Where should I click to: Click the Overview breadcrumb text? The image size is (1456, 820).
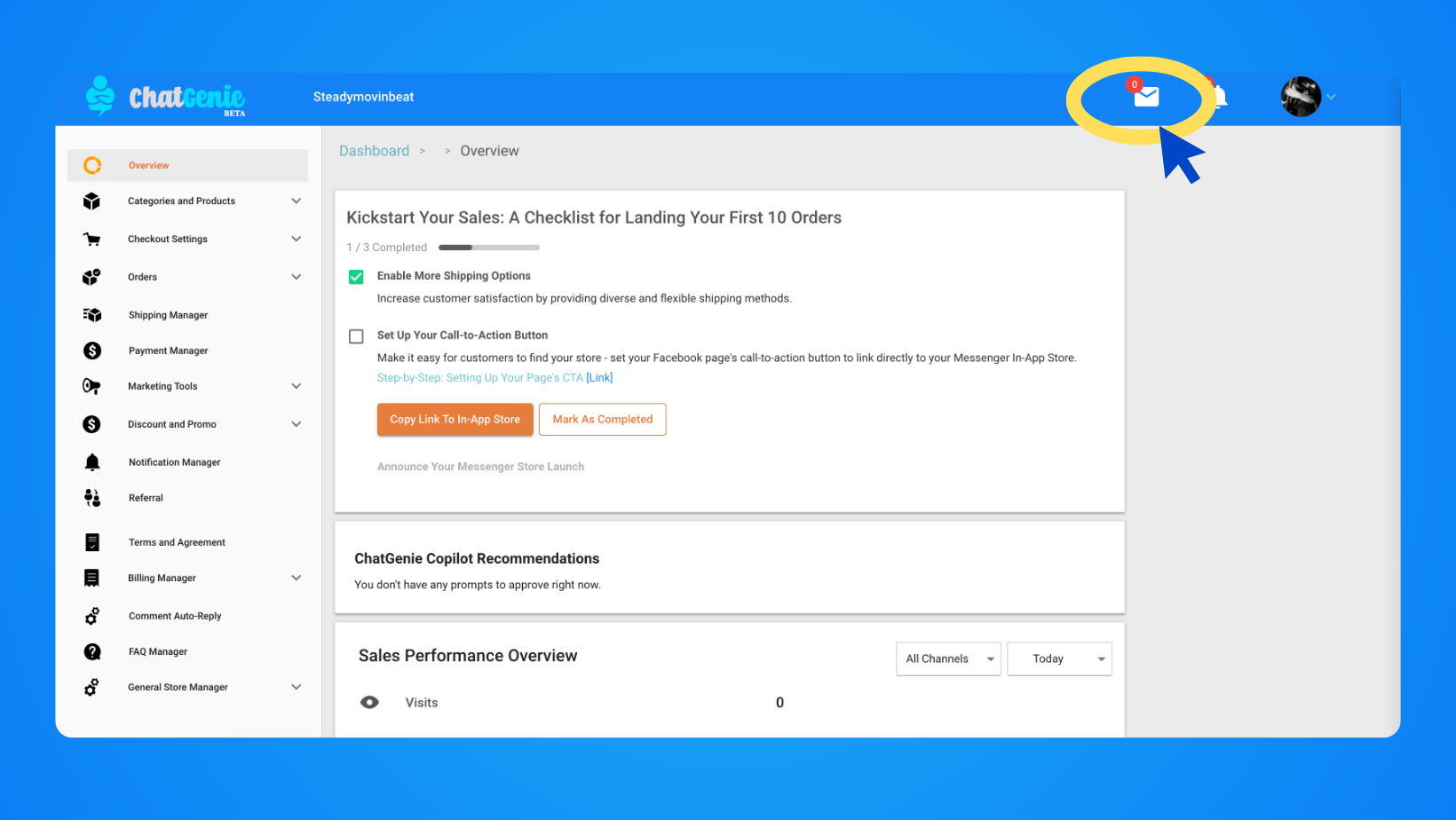coord(489,151)
